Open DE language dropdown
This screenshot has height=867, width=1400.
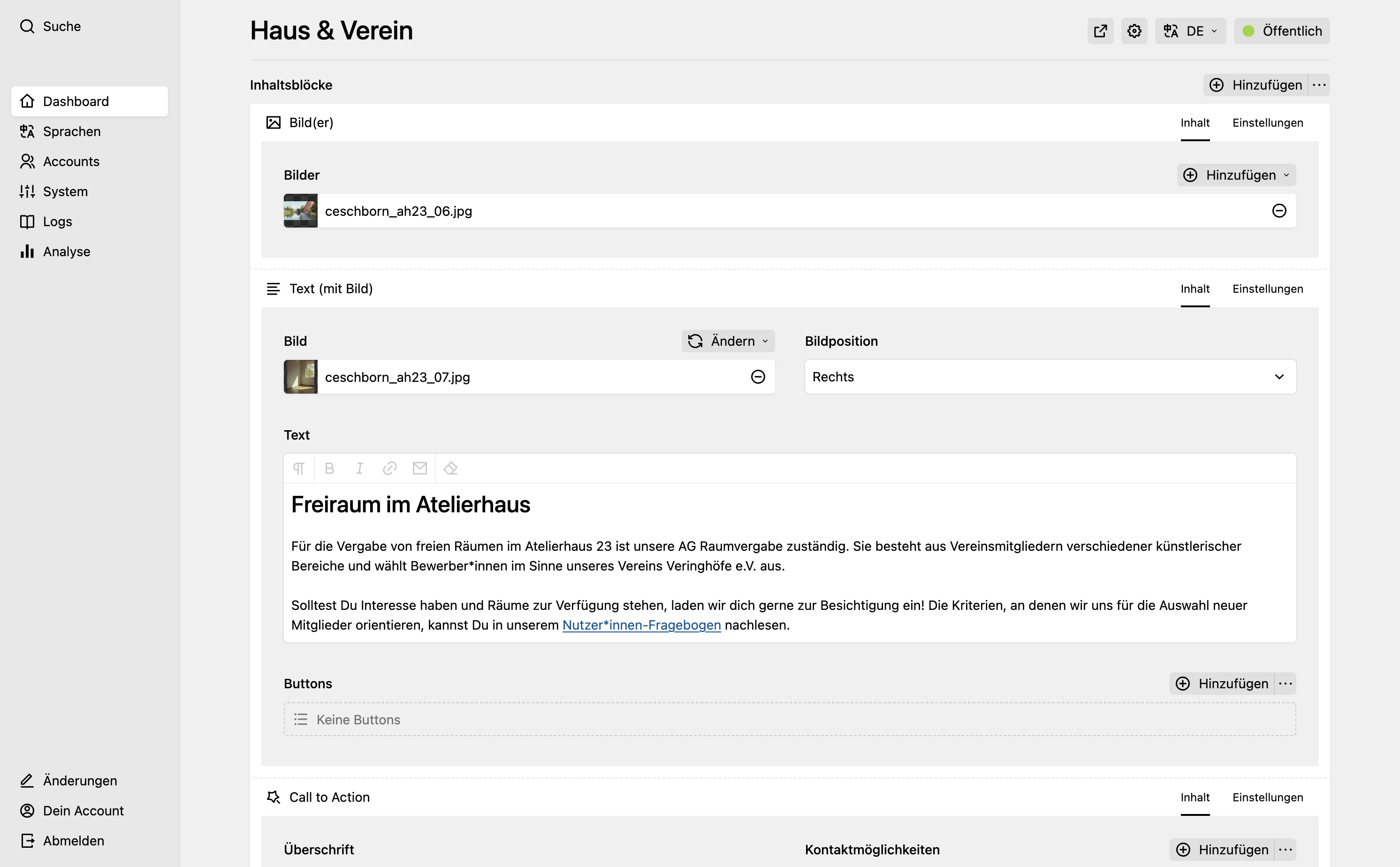point(1190,31)
